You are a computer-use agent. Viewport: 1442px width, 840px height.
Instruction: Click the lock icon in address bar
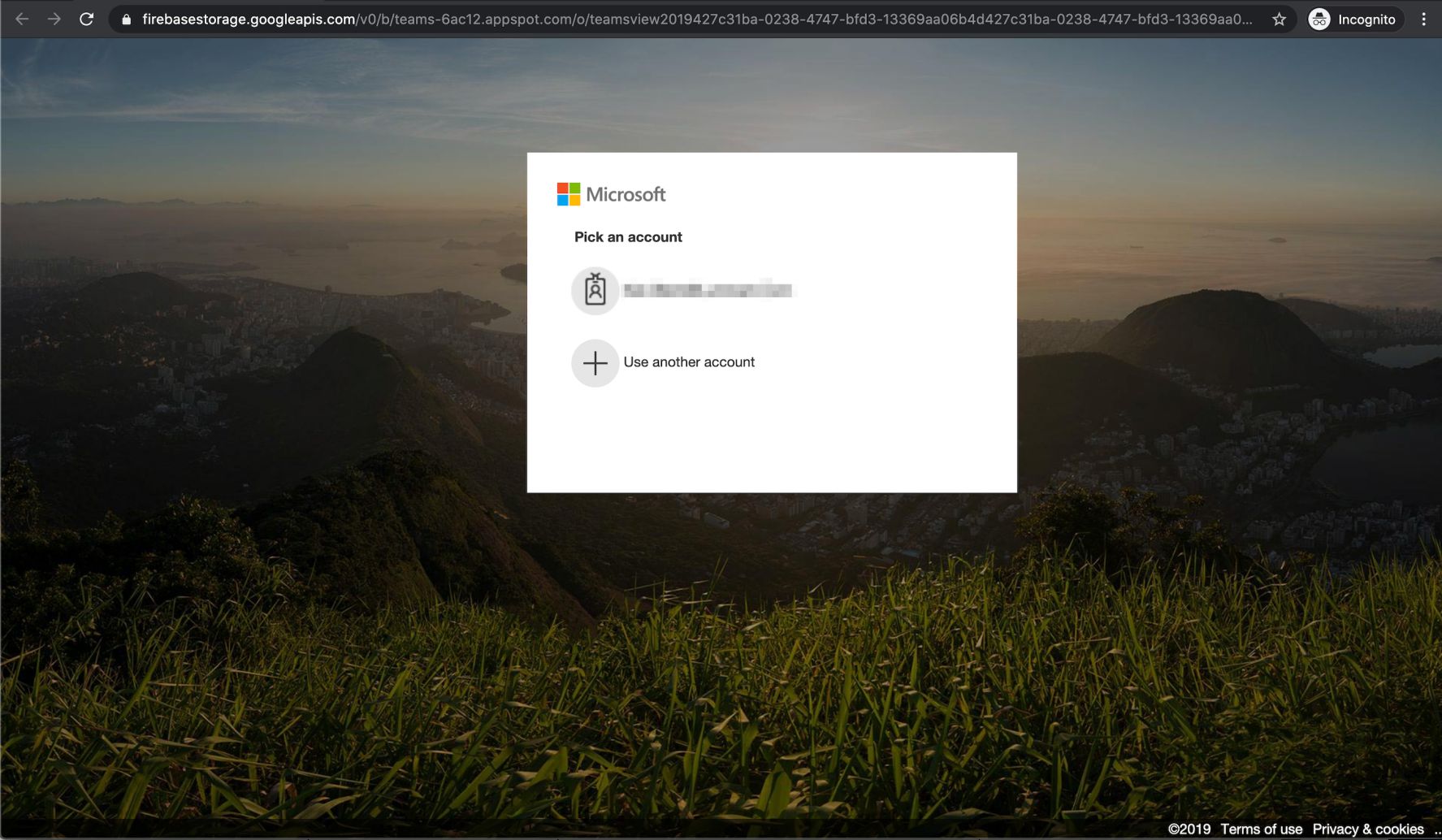click(126, 19)
